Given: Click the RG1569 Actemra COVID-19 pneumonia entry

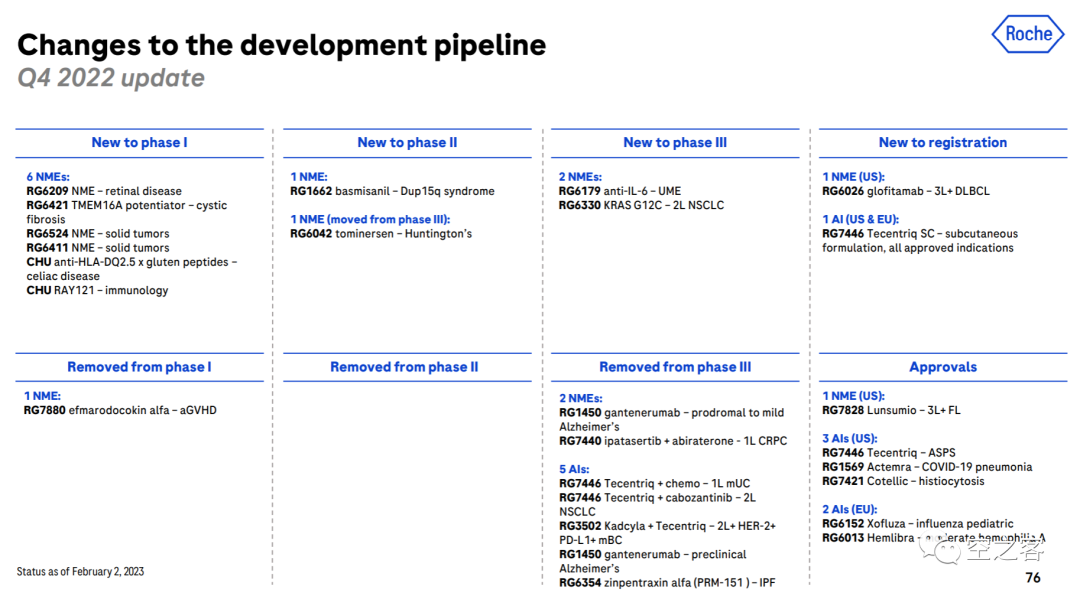Looking at the screenshot, I should point(927,467).
